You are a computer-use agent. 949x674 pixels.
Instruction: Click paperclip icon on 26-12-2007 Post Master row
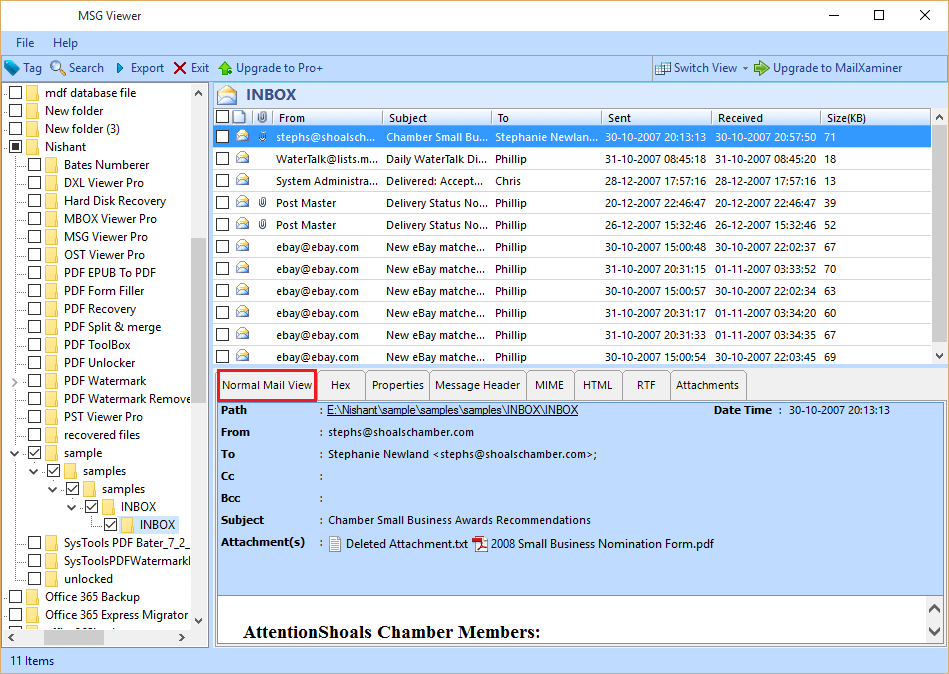[x=262, y=224]
